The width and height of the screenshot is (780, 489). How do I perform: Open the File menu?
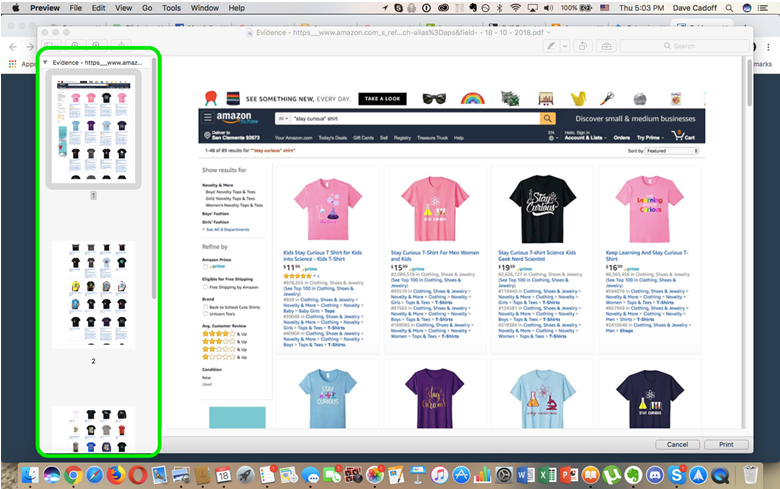point(76,8)
